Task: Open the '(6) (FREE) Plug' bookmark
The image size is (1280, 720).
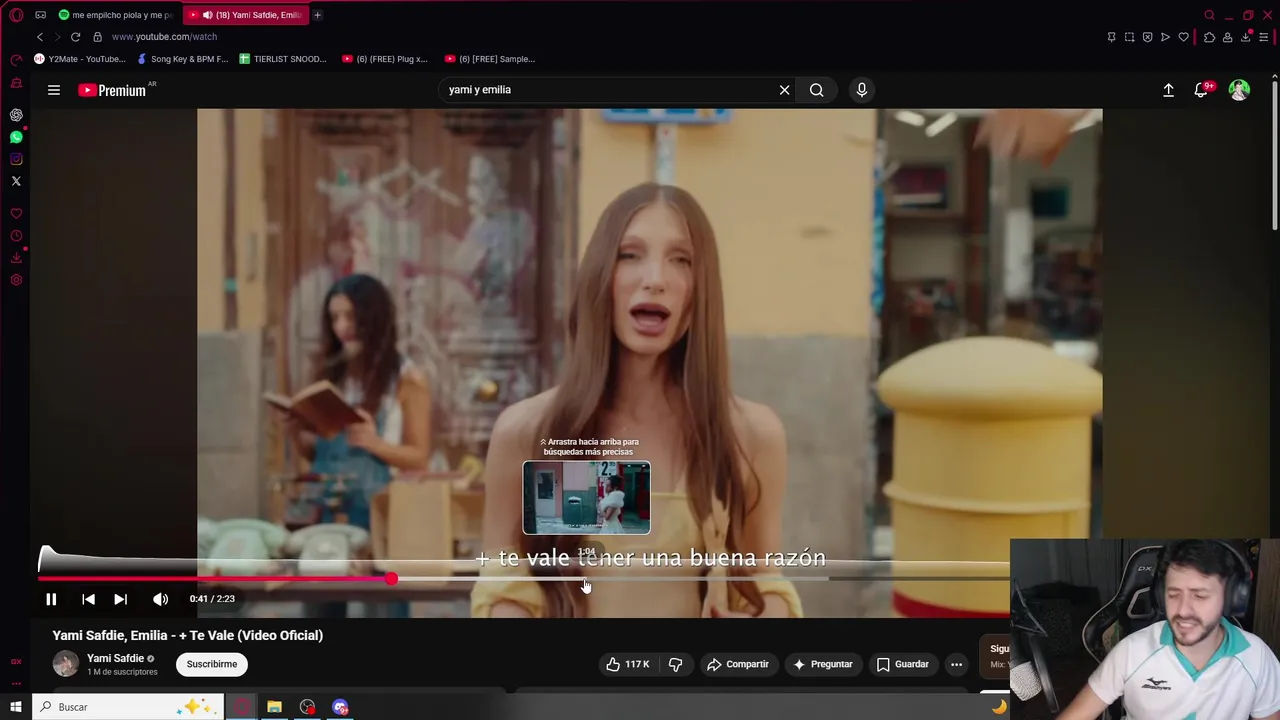Action: pyautogui.click(x=385, y=59)
